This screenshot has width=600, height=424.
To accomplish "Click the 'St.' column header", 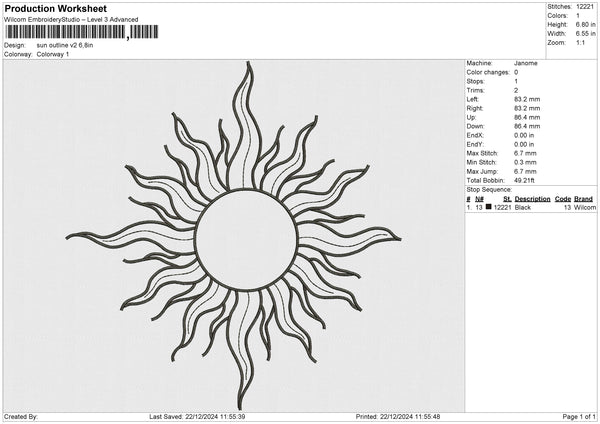I will 507,199.
